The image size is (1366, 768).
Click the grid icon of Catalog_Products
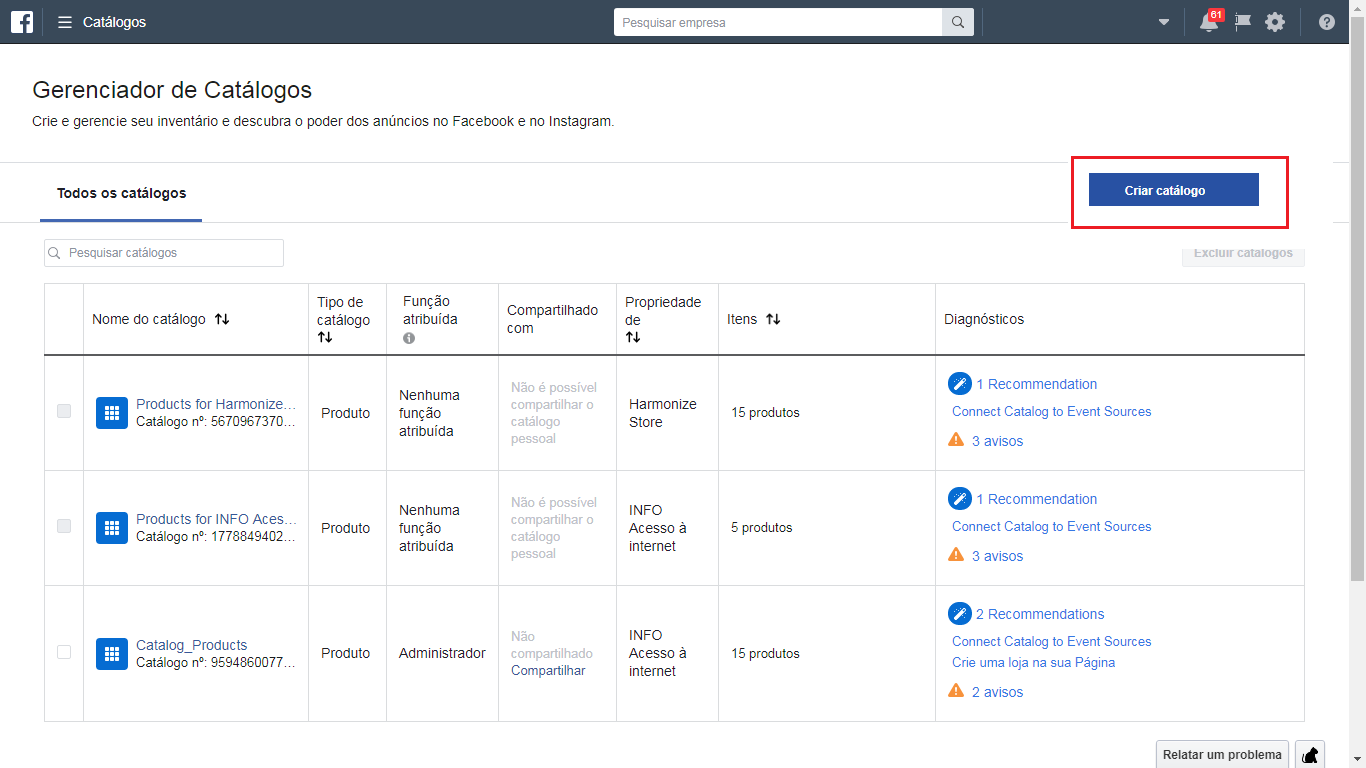click(112, 654)
